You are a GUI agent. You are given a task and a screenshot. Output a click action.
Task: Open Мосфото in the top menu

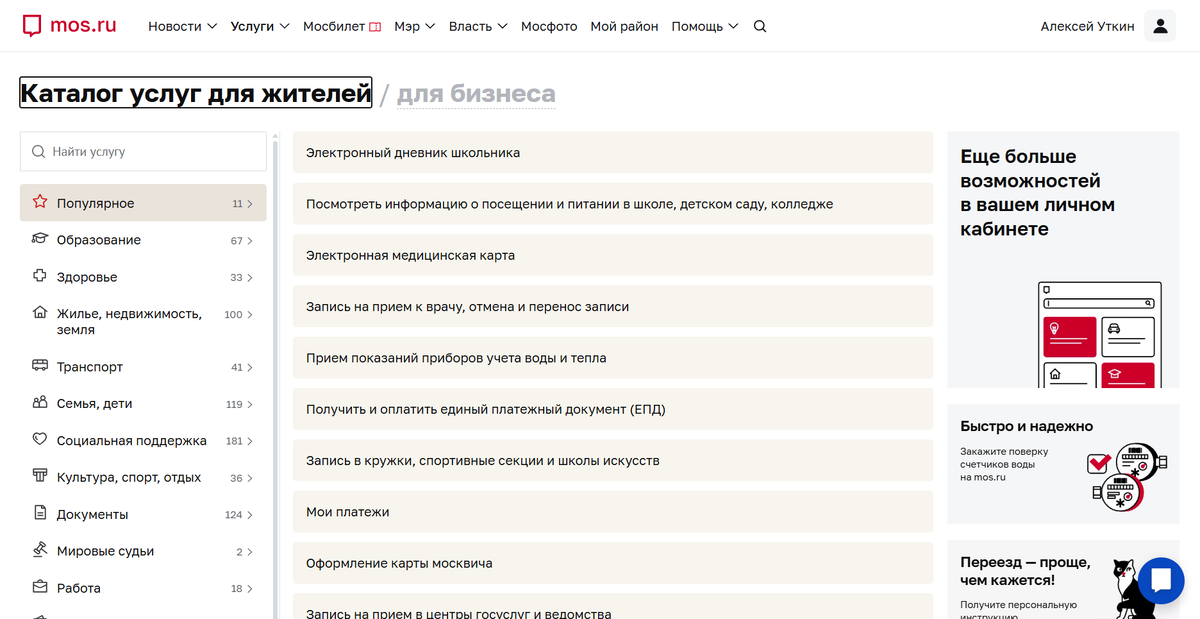click(549, 27)
